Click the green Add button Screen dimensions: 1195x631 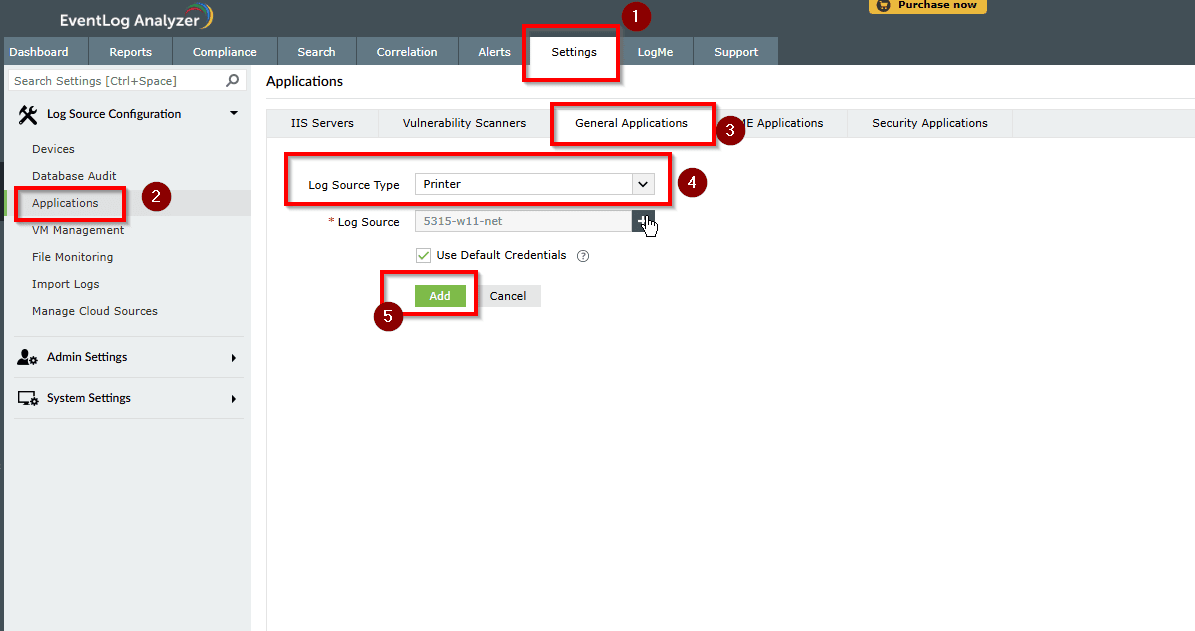440,296
